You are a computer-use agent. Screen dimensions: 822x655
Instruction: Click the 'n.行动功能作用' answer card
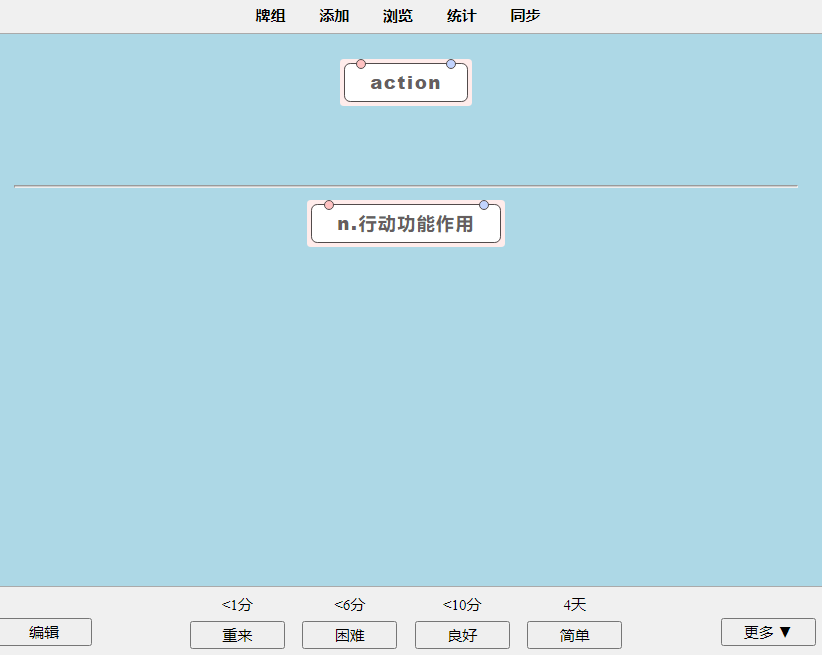(406, 223)
